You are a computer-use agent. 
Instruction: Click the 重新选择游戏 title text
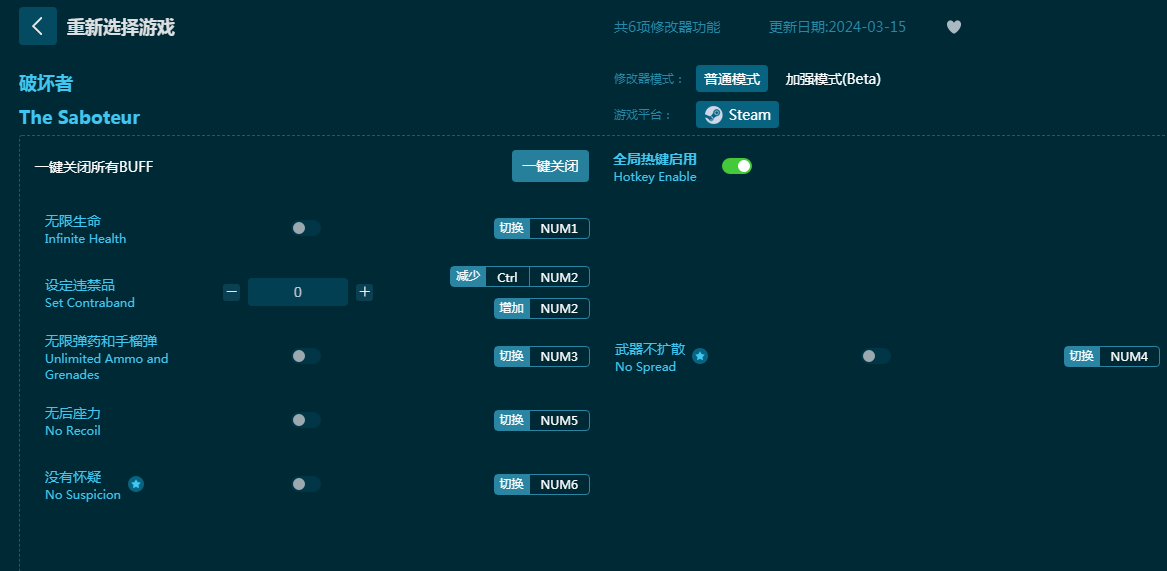(121, 28)
